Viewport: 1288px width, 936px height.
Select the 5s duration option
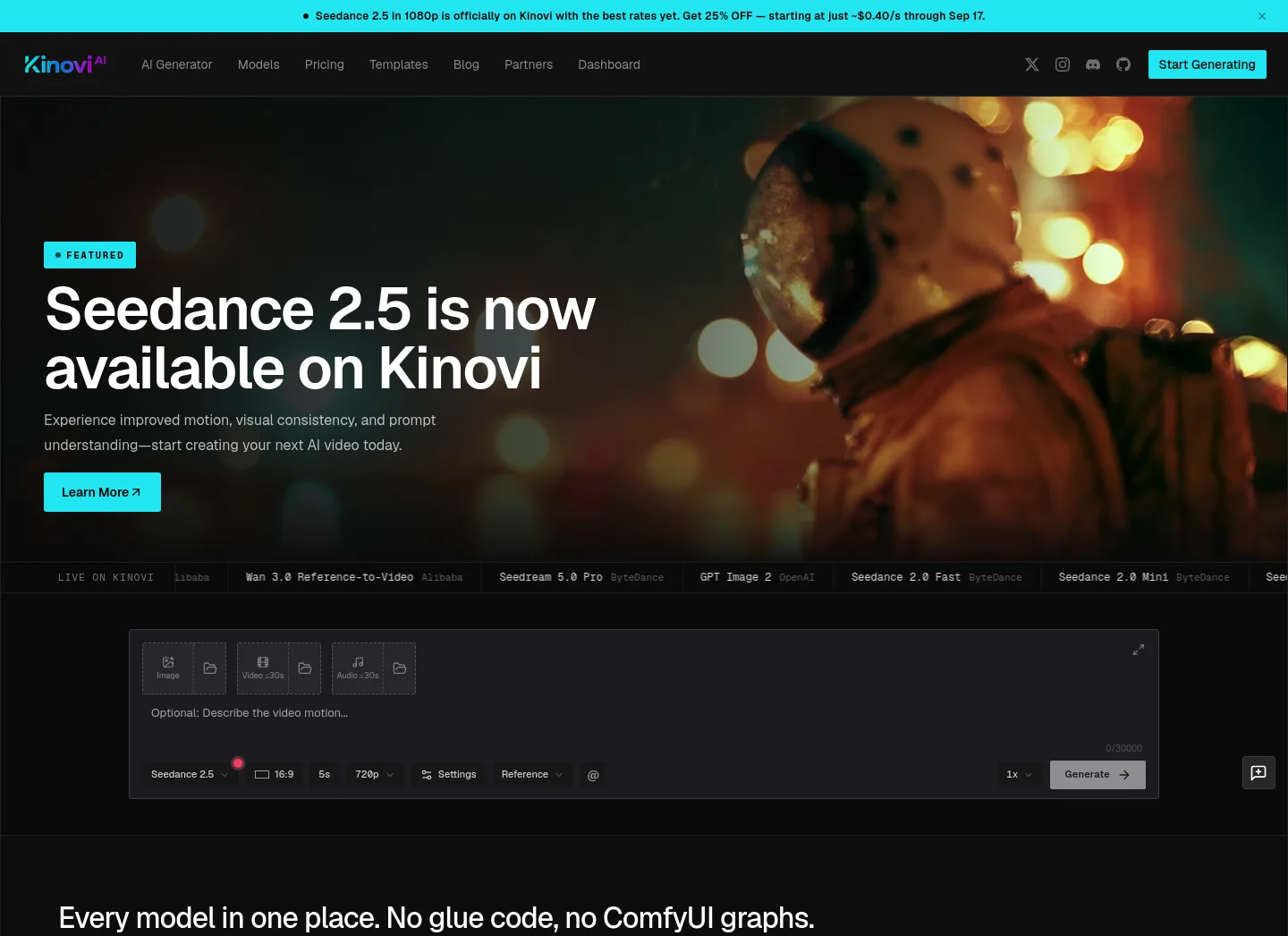pyautogui.click(x=325, y=775)
